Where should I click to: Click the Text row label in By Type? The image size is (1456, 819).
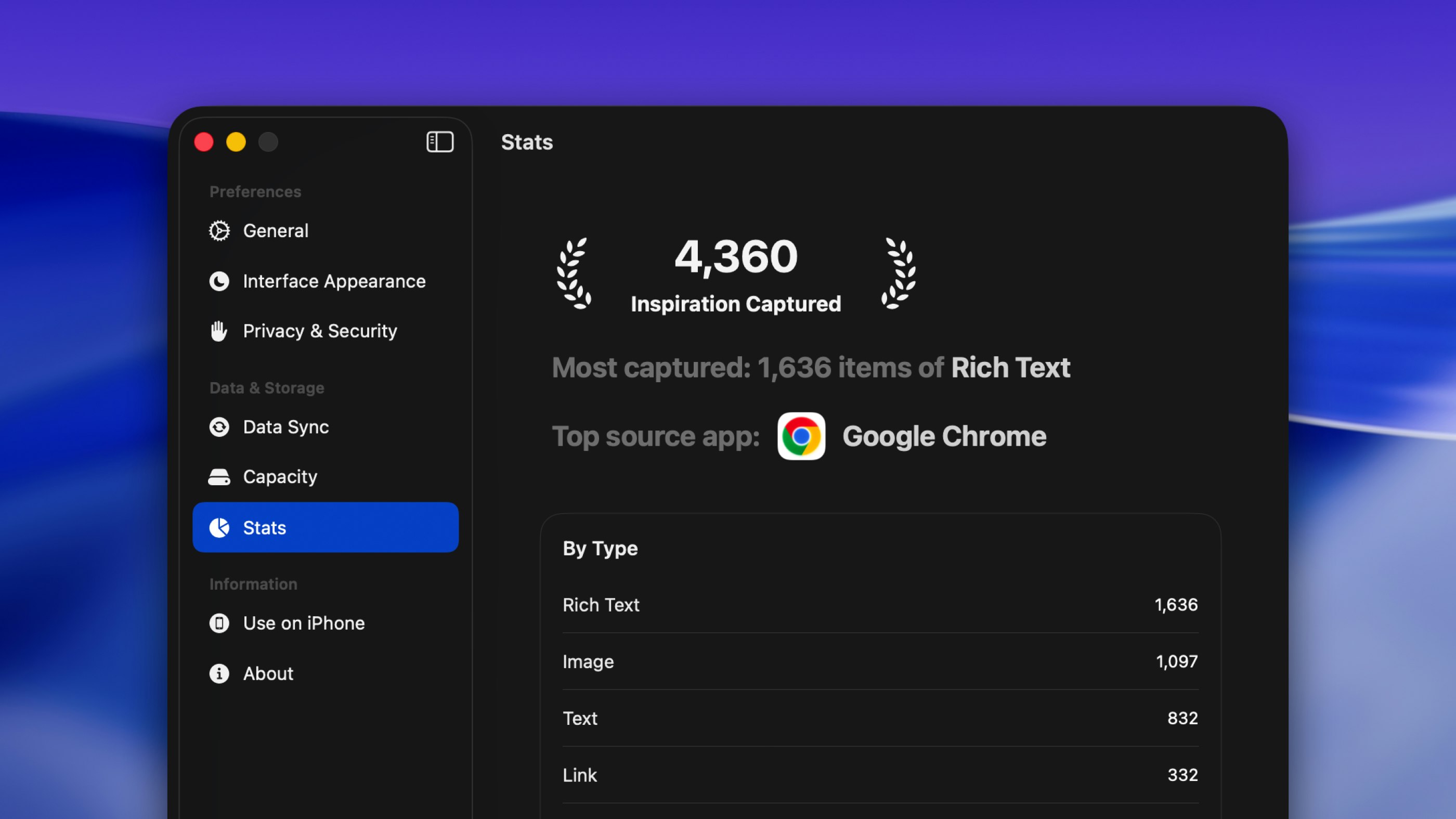(580, 718)
